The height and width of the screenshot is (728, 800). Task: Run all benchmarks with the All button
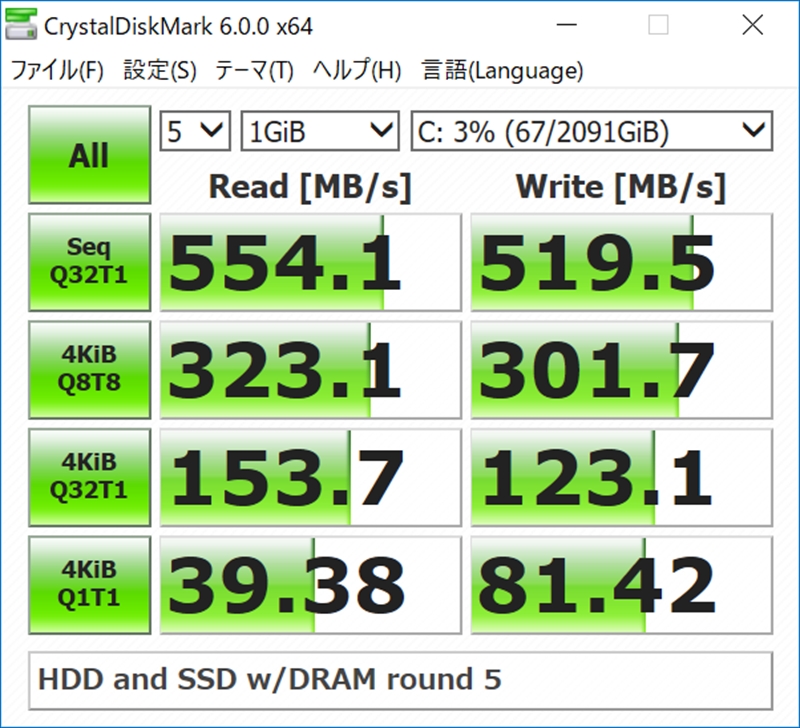pos(89,155)
